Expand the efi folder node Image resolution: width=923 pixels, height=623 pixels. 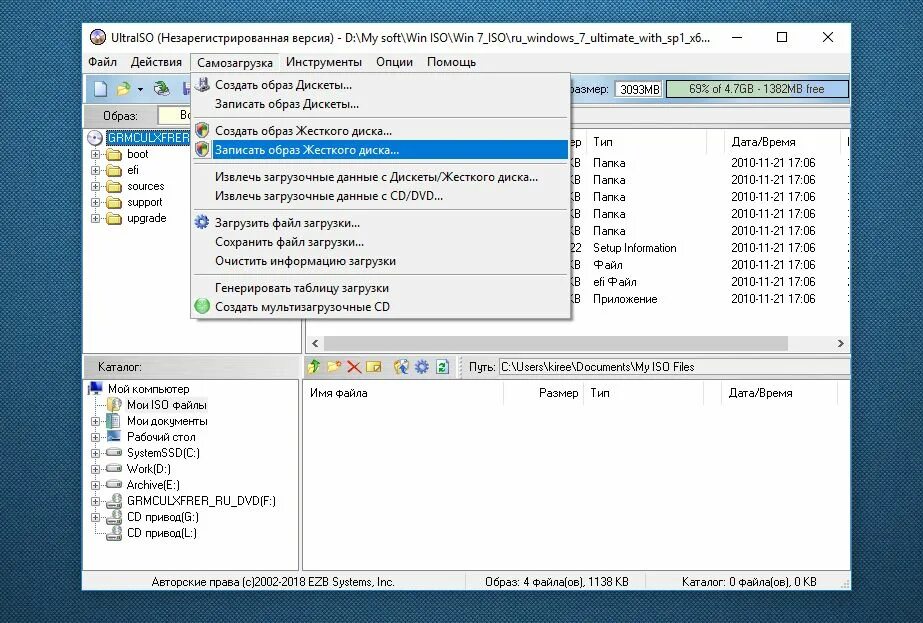95,170
